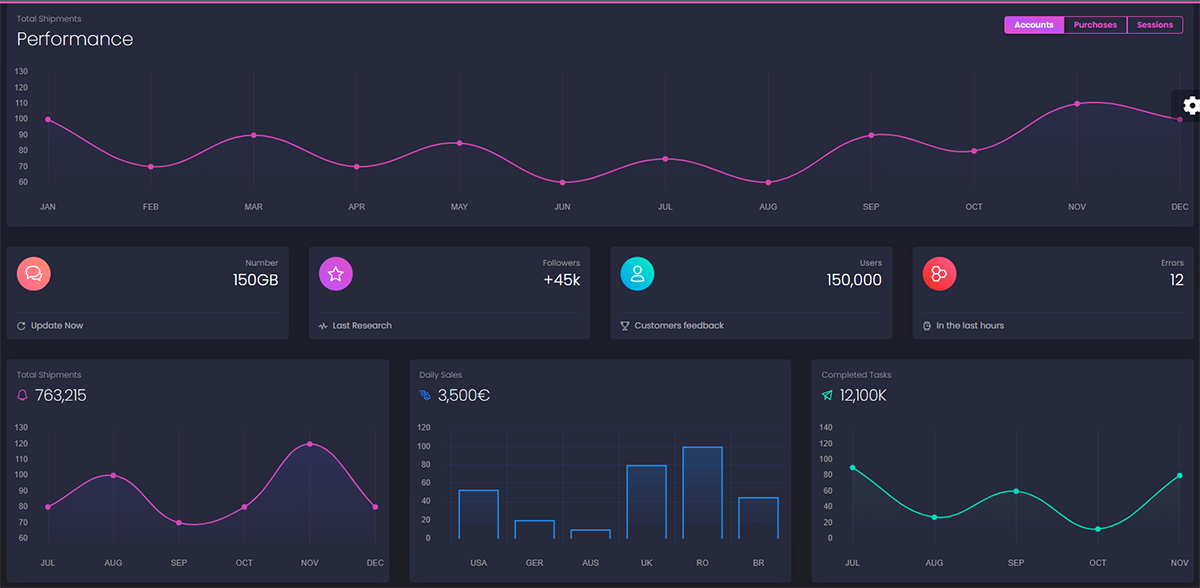This screenshot has height=588, width=1200.
Task: Open the Sessions tab
Action: [1155, 24]
